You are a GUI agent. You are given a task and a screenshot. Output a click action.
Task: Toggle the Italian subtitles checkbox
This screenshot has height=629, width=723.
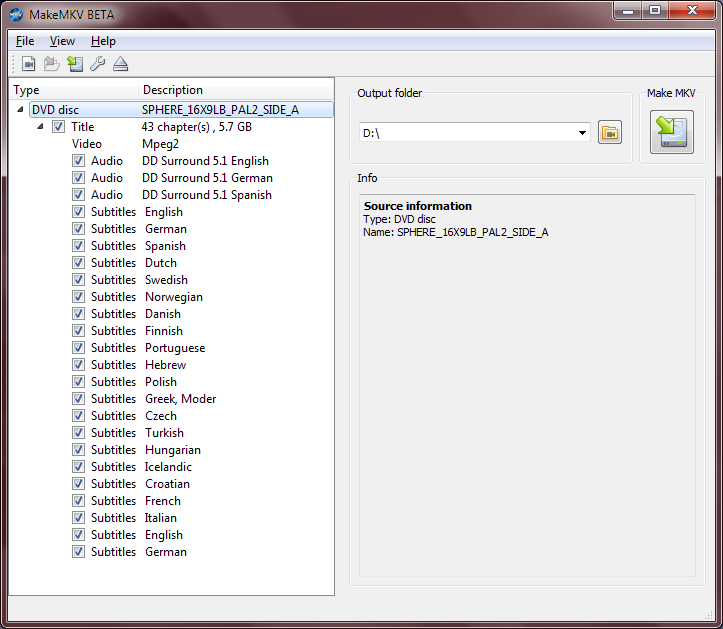point(78,517)
